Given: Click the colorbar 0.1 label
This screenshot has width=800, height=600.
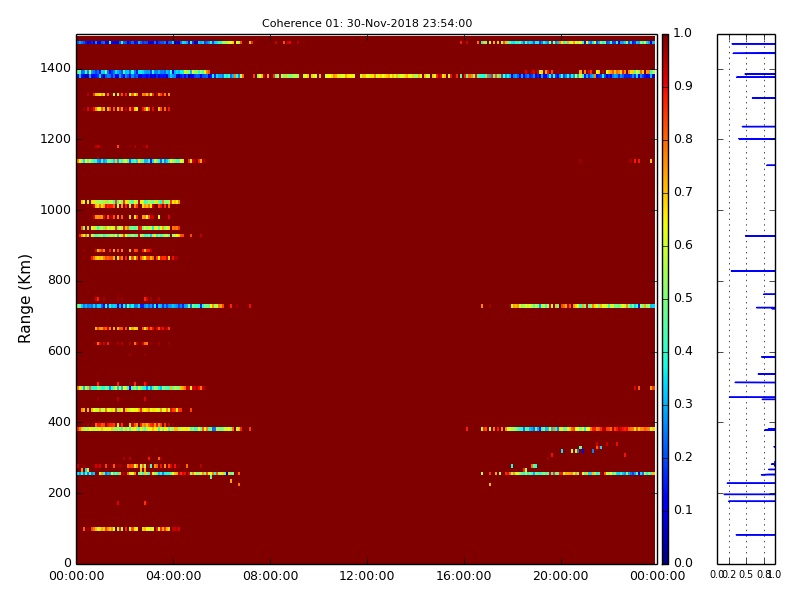Looking at the screenshot, I should coord(683,510).
